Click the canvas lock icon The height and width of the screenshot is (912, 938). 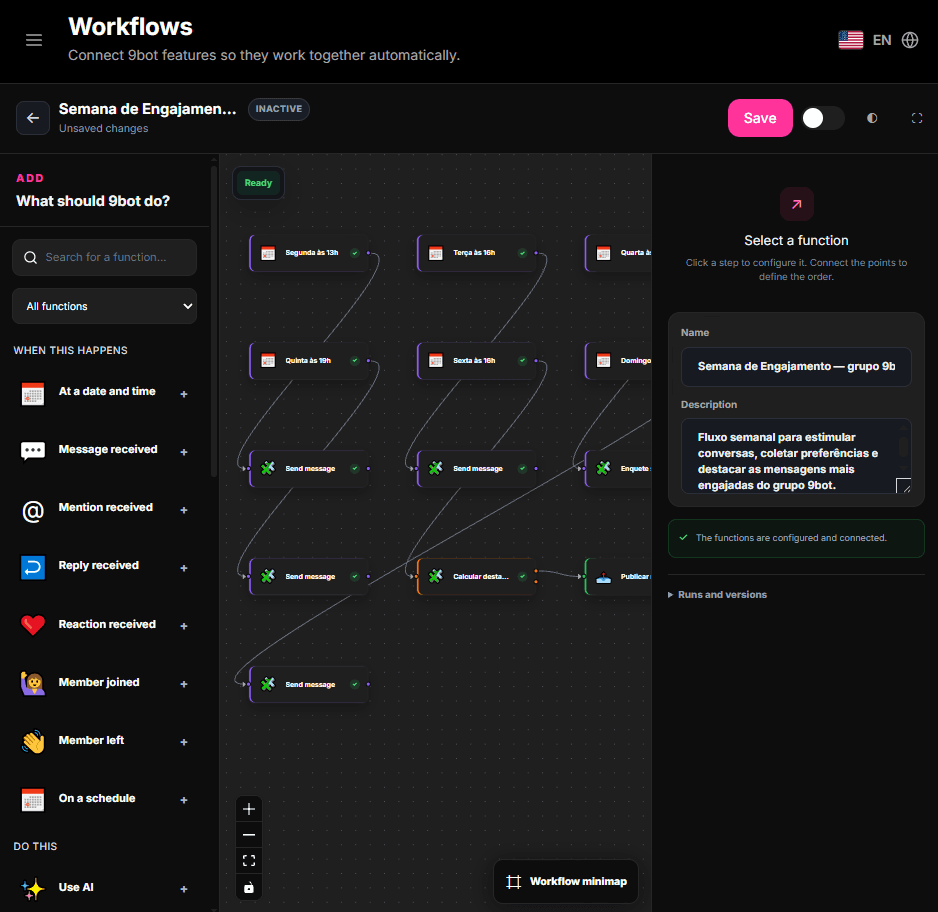pyautogui.click(x=249, y=887)
